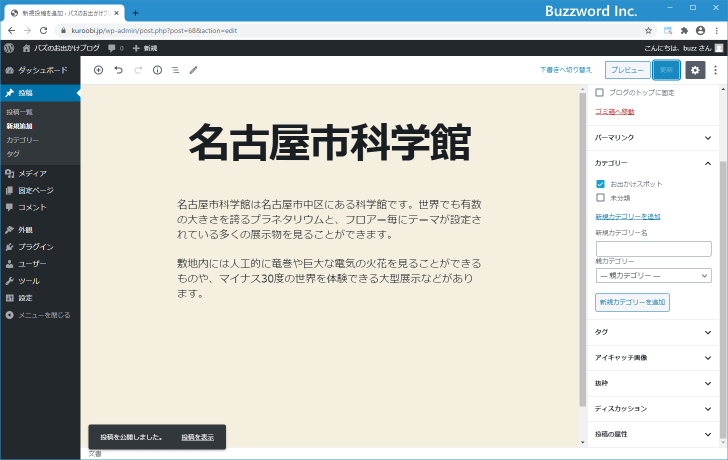The image size is (728, 460).
Task: Uncheck お出かけスポット category
Action: 600,184
